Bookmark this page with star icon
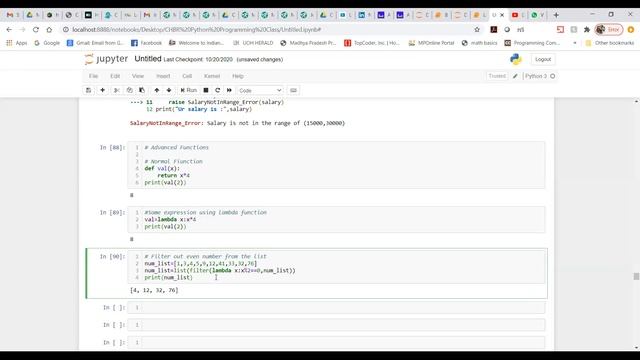 coord(477,29)
